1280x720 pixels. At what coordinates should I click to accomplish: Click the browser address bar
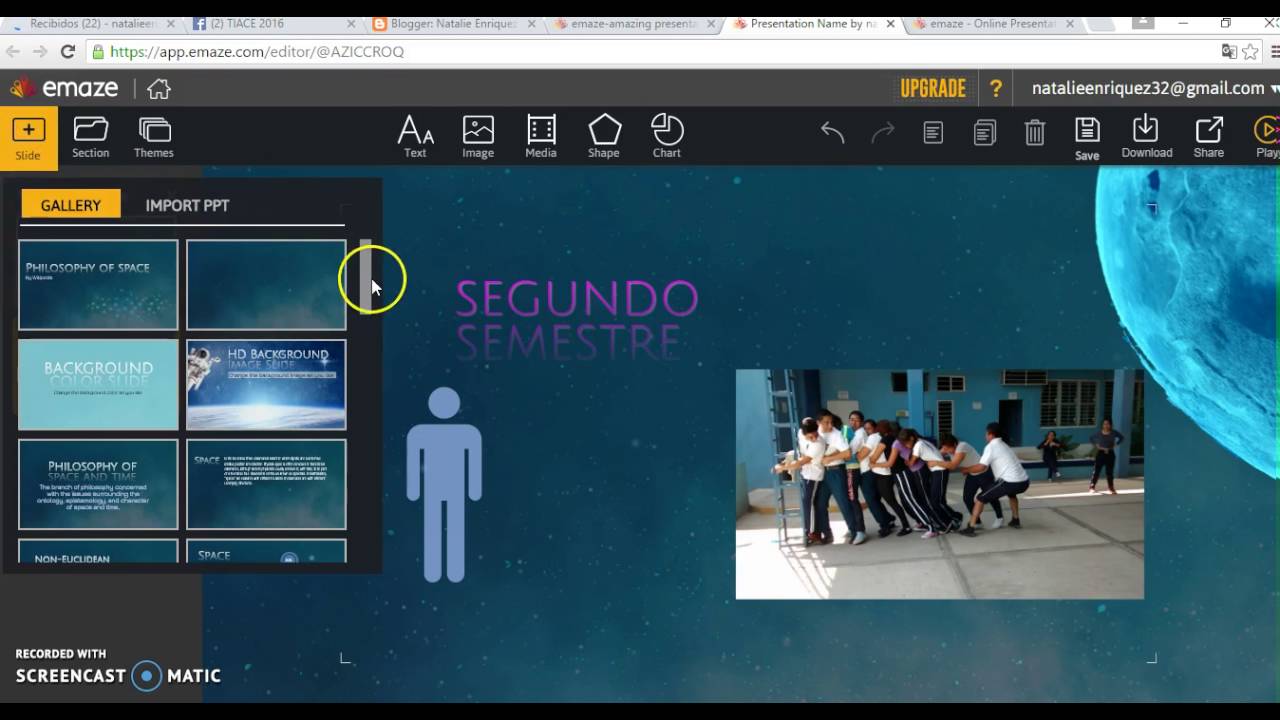point(650,52)
